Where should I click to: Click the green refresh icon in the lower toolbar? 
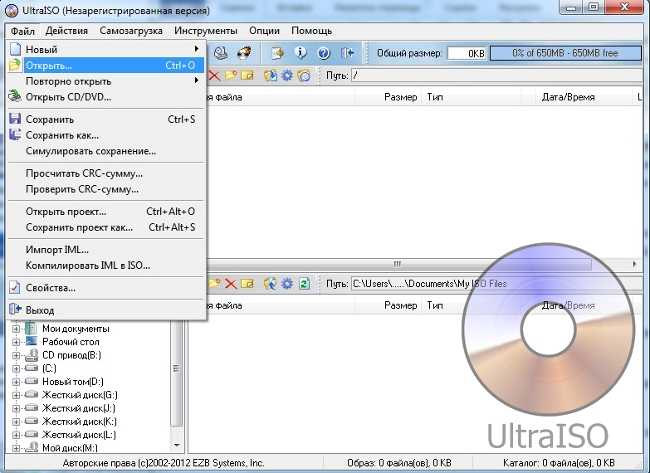[x=304, y=284]
